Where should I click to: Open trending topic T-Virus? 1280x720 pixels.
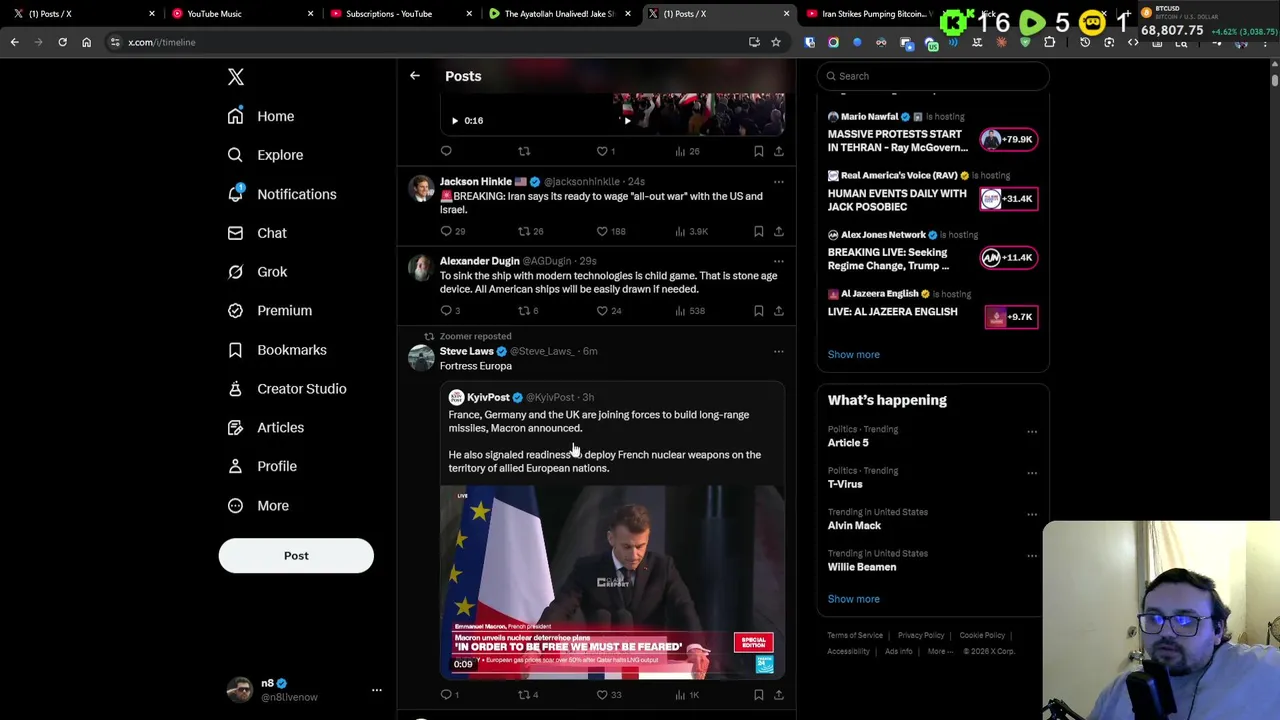tap(845, 484)
